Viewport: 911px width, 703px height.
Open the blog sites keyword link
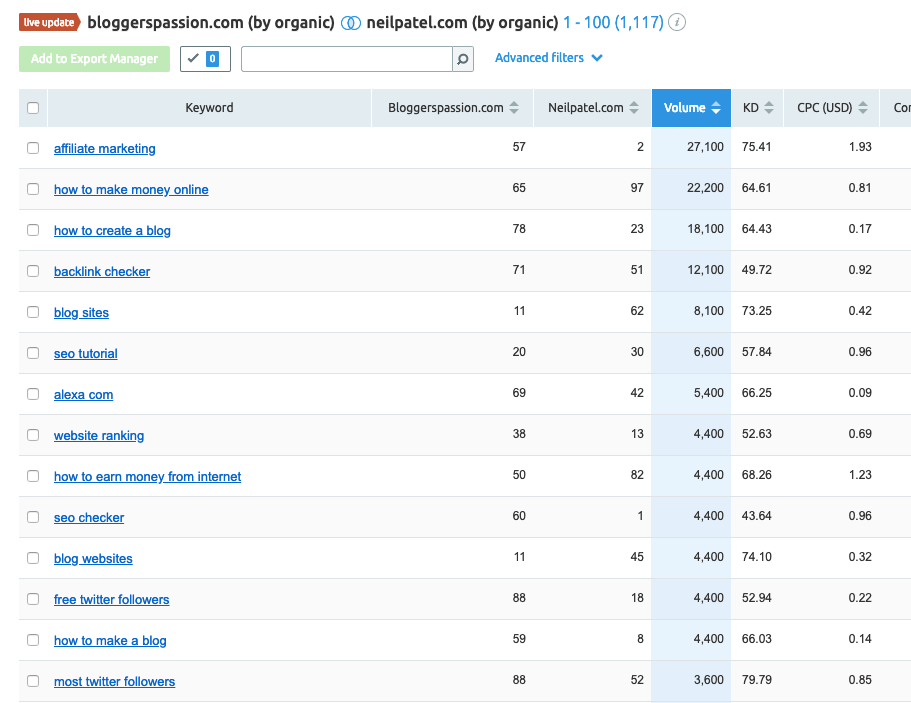81,313
